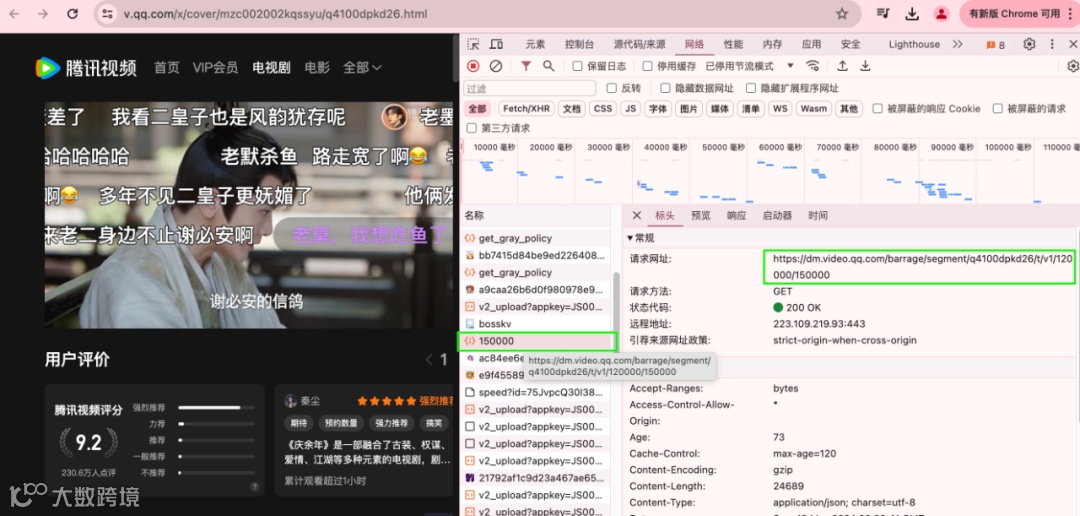The image size is (1080, 516).
Task: Expand the 全部 menu in site navigation
Action: [x=362, y=68]
